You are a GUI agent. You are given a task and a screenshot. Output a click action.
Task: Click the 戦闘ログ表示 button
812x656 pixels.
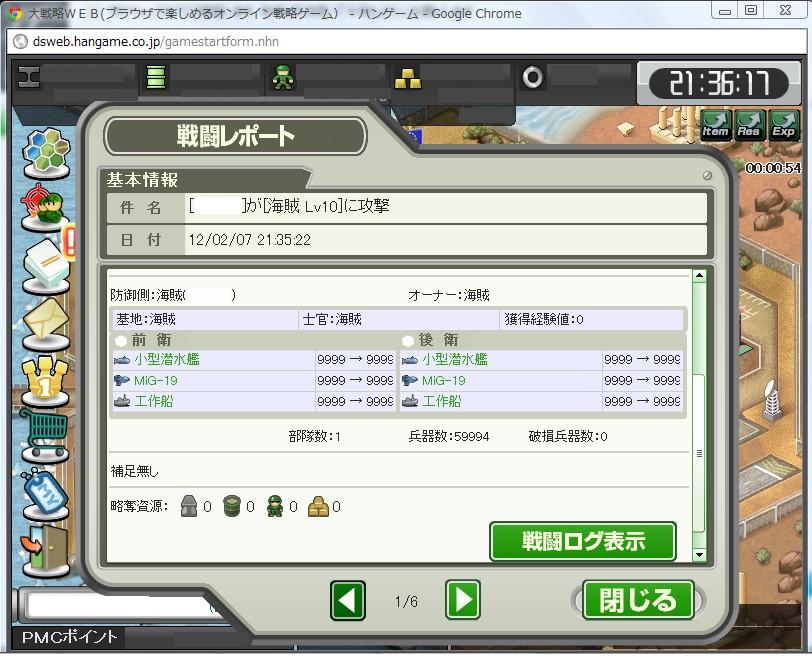tap(583, 542)
